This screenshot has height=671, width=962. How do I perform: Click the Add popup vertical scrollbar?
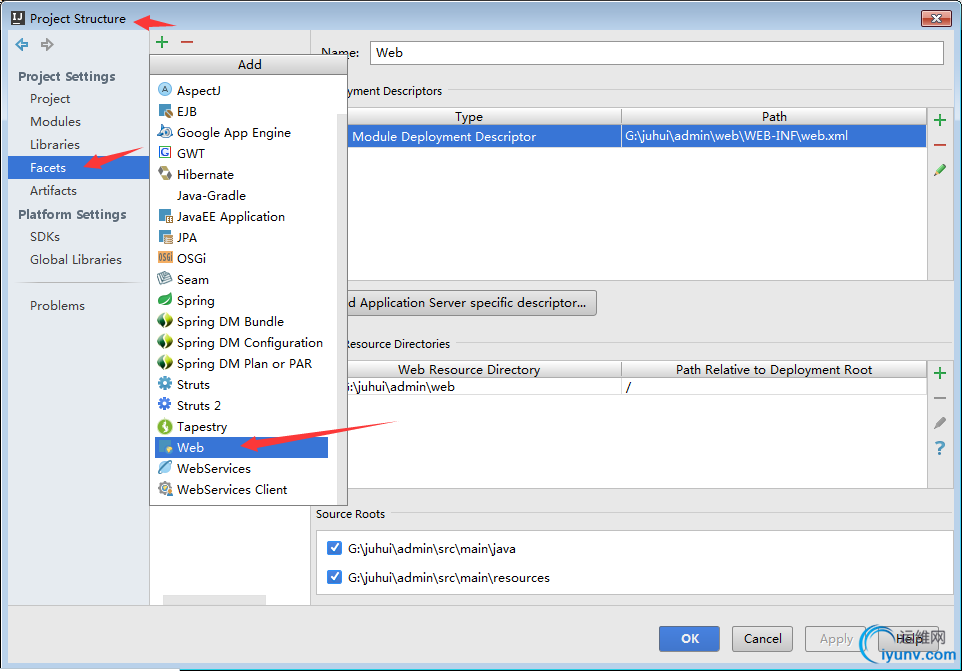click(x=342, y=307)
